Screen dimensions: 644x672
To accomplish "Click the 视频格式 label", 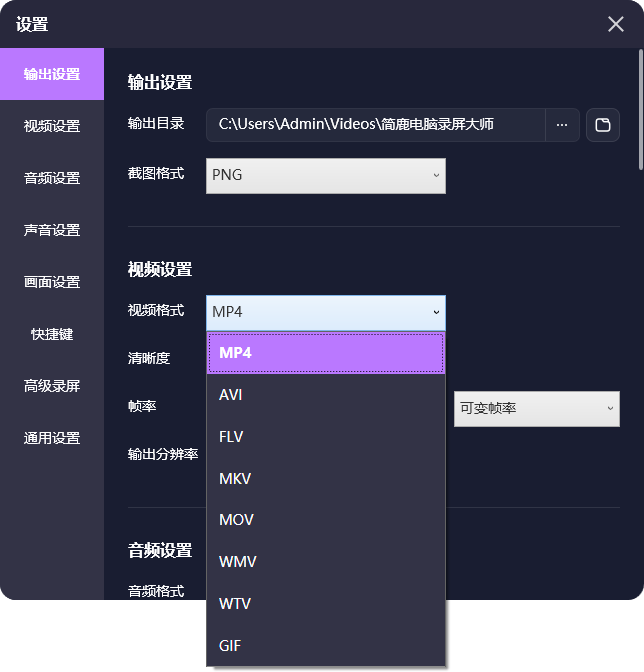I will 156,310.
